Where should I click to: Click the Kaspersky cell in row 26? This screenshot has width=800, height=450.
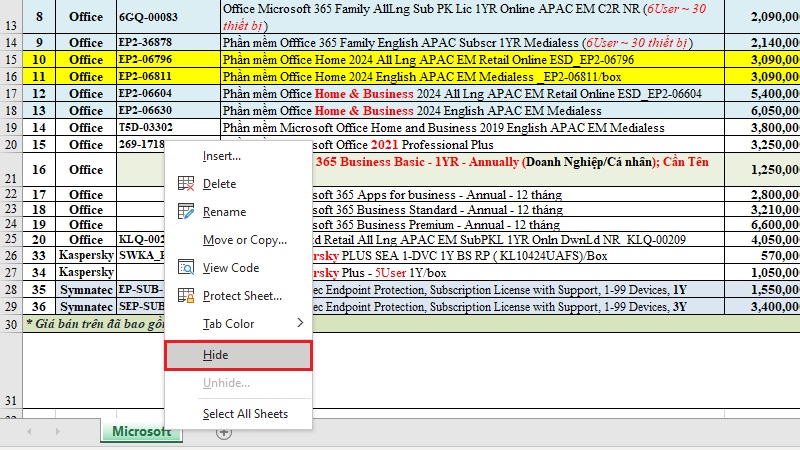[x=86, y=256]
